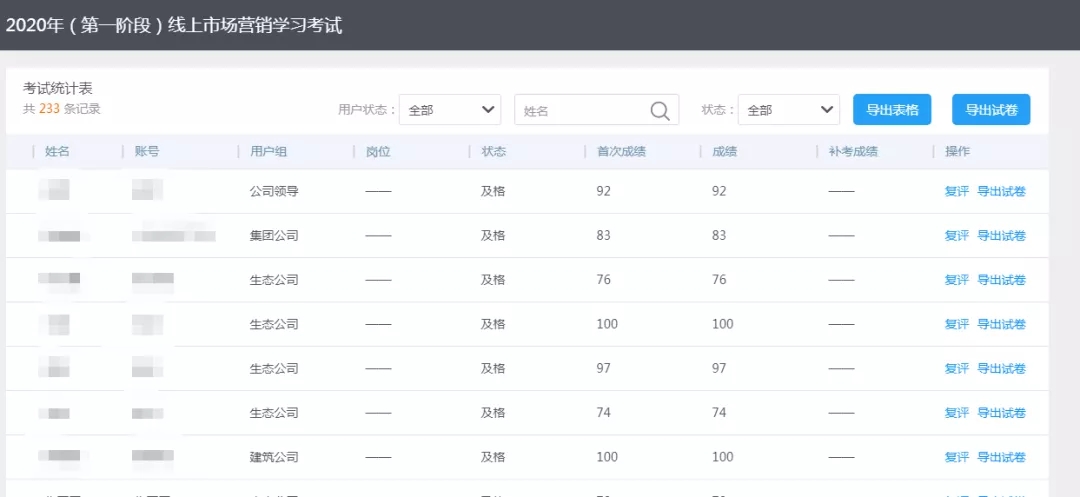Screen dimensions: 1080x497
Task: Click the 岗位 column header
Action: 378,152
